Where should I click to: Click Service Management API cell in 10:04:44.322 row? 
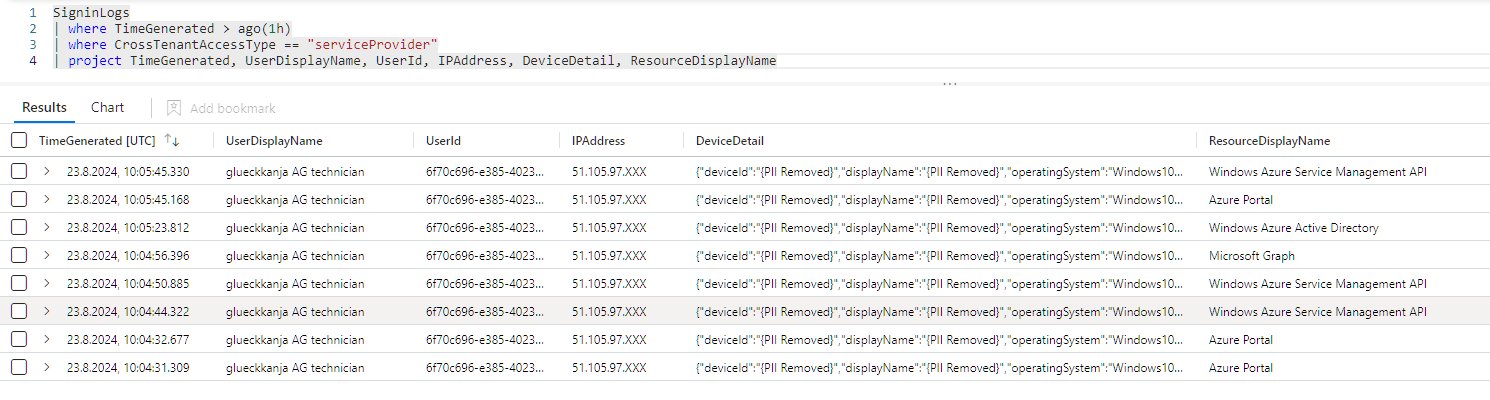pyautogui.click(x=1317, y=312)
